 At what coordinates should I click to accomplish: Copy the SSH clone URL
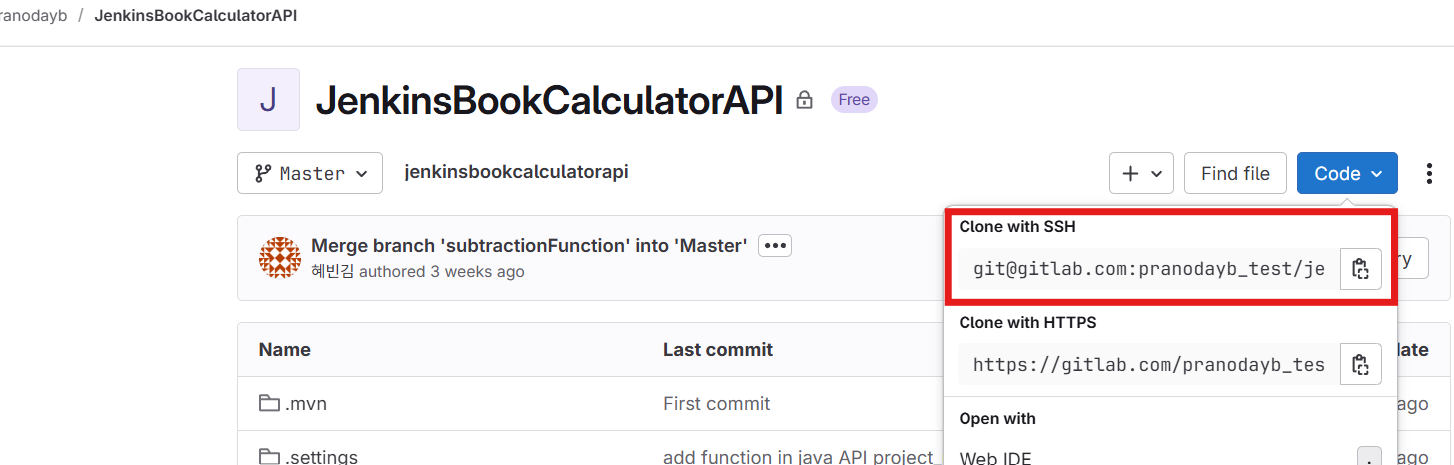coord(1360,269)
